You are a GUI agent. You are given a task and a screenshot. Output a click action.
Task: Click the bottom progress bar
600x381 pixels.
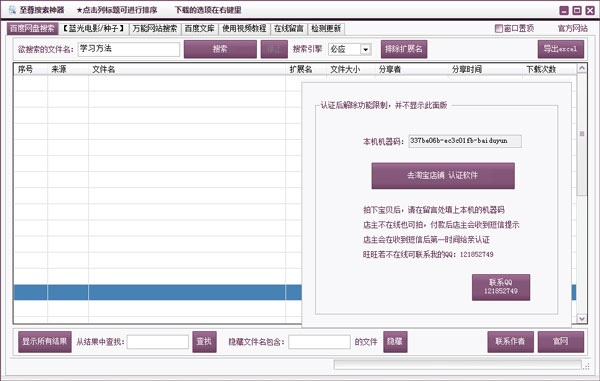pos(457,365)
